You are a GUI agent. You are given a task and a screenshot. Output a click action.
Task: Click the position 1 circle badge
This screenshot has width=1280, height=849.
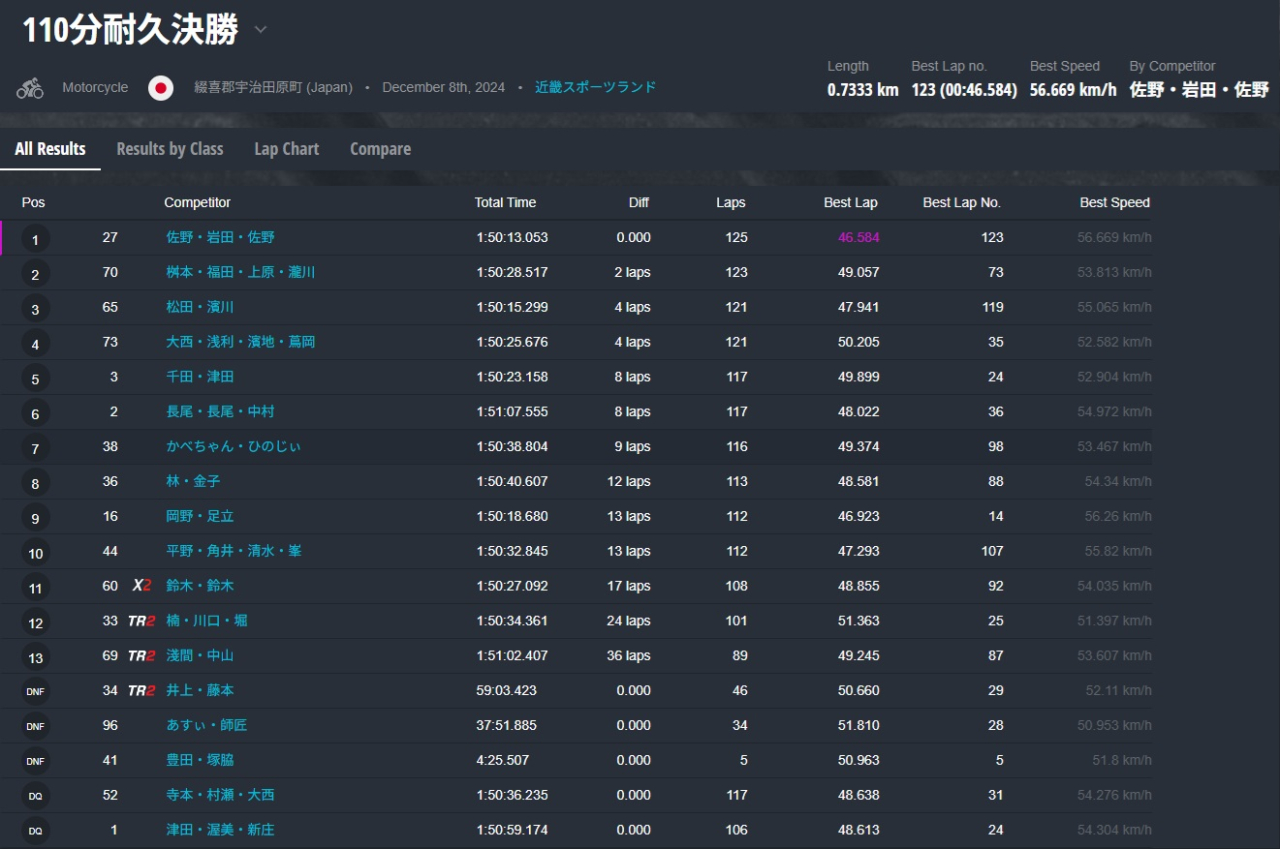click(x=35, y=240)
